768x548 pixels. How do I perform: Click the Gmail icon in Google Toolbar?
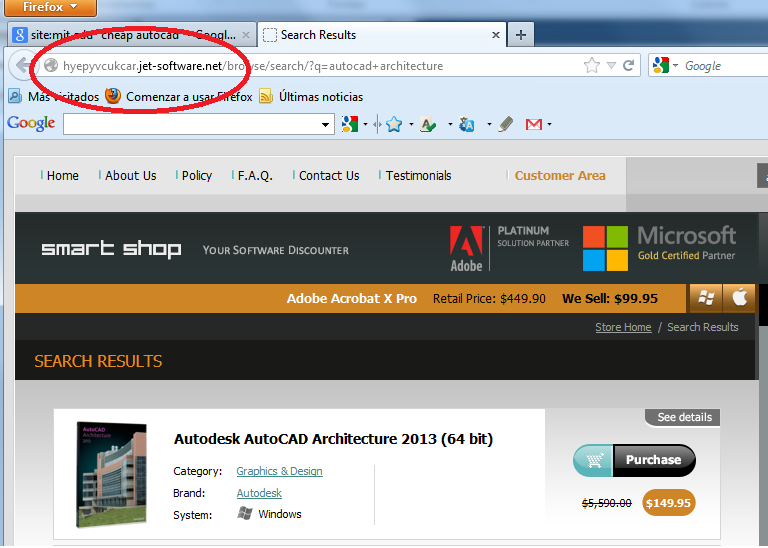pyautogui.click(x=533, y=124)
